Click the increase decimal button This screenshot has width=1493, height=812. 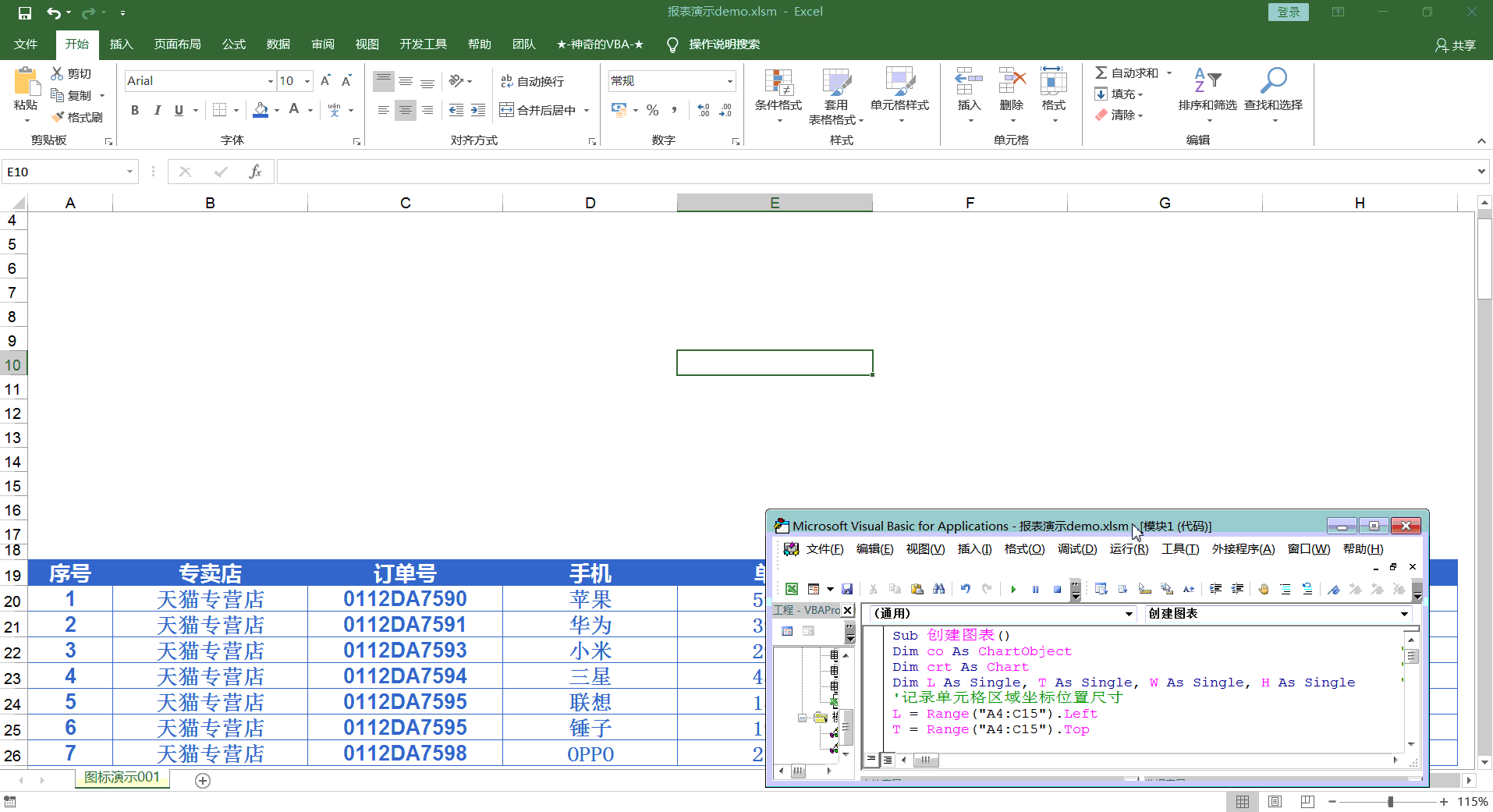(x=704, y=110)
